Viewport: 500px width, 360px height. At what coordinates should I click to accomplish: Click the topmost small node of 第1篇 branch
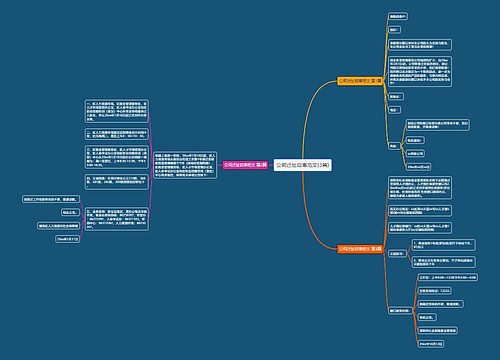click(398, 16)
